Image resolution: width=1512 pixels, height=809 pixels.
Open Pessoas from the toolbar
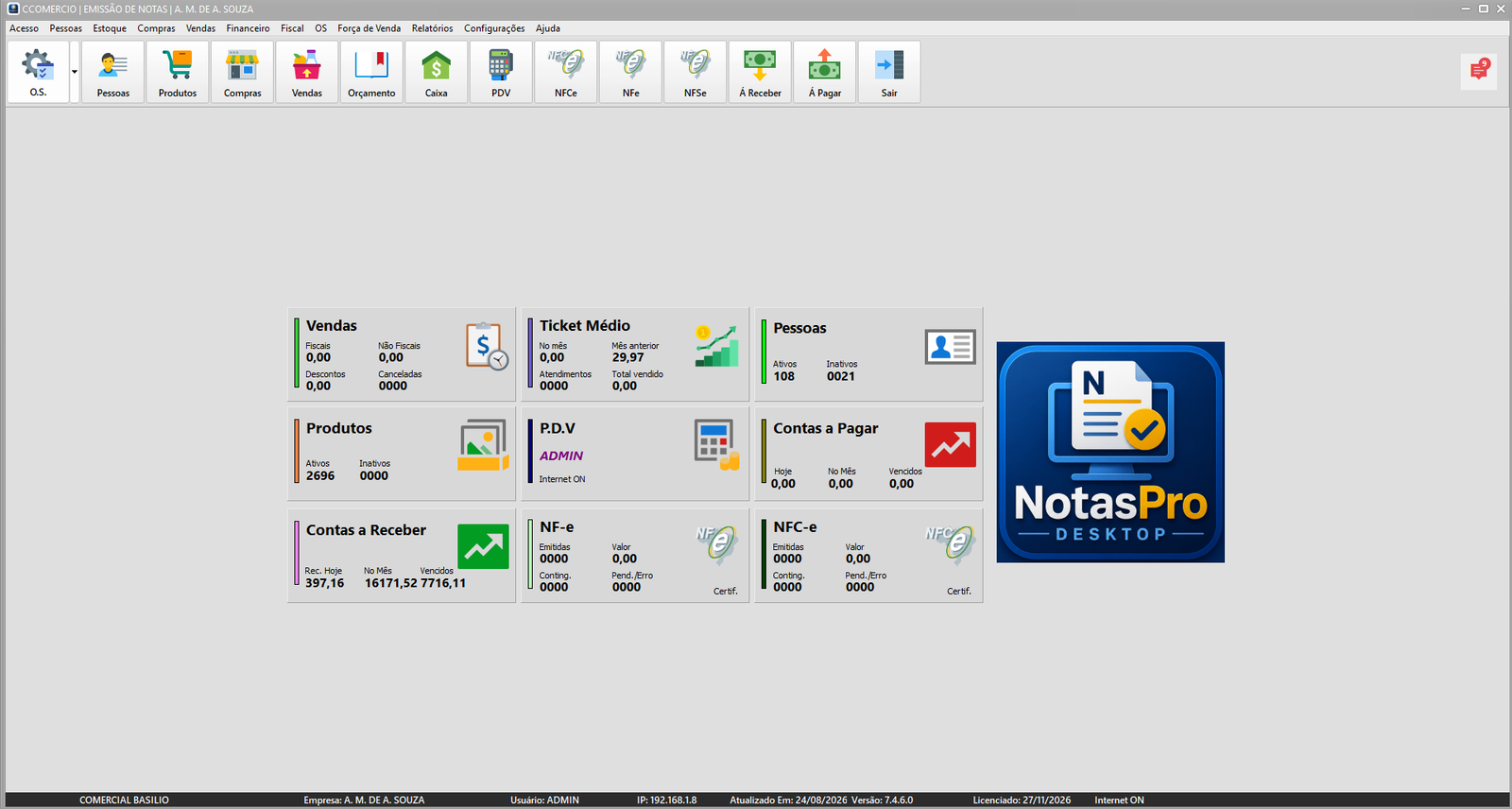[x=113, y=72]
